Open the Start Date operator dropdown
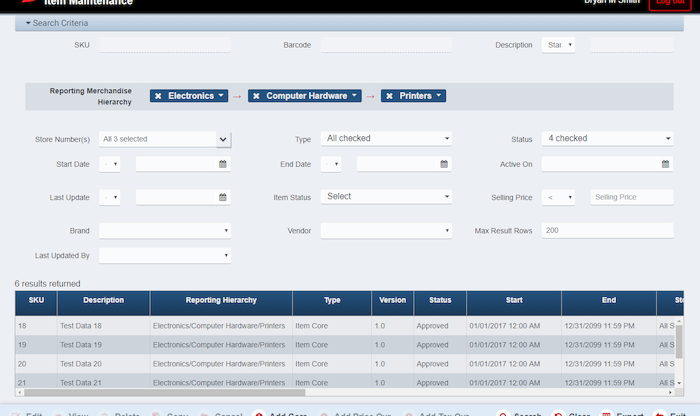Image resolution: width=700 pixels, height=416 pixels. 109,164
